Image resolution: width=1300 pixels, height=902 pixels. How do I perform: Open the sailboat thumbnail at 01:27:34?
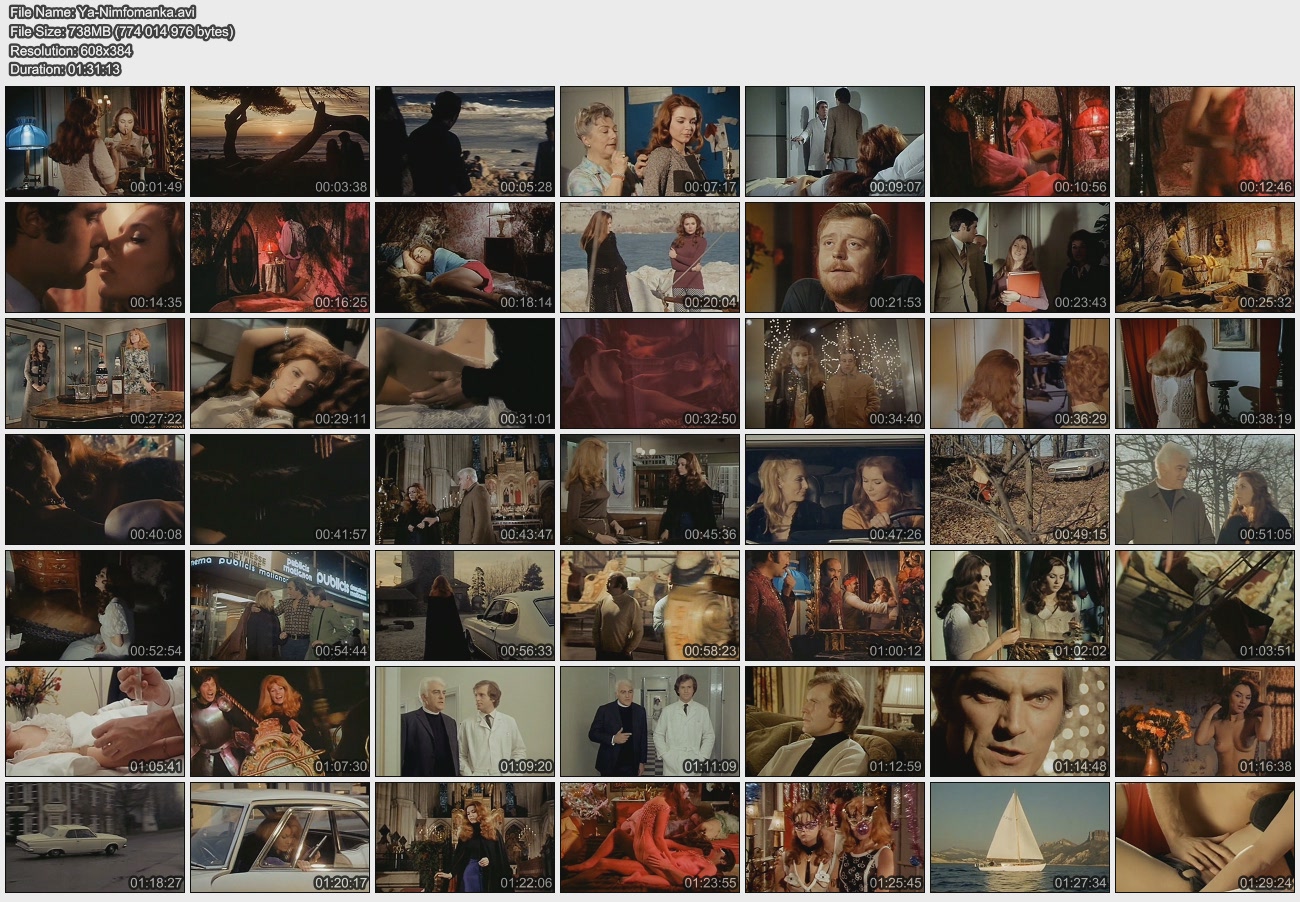[x=1020, y=837]
